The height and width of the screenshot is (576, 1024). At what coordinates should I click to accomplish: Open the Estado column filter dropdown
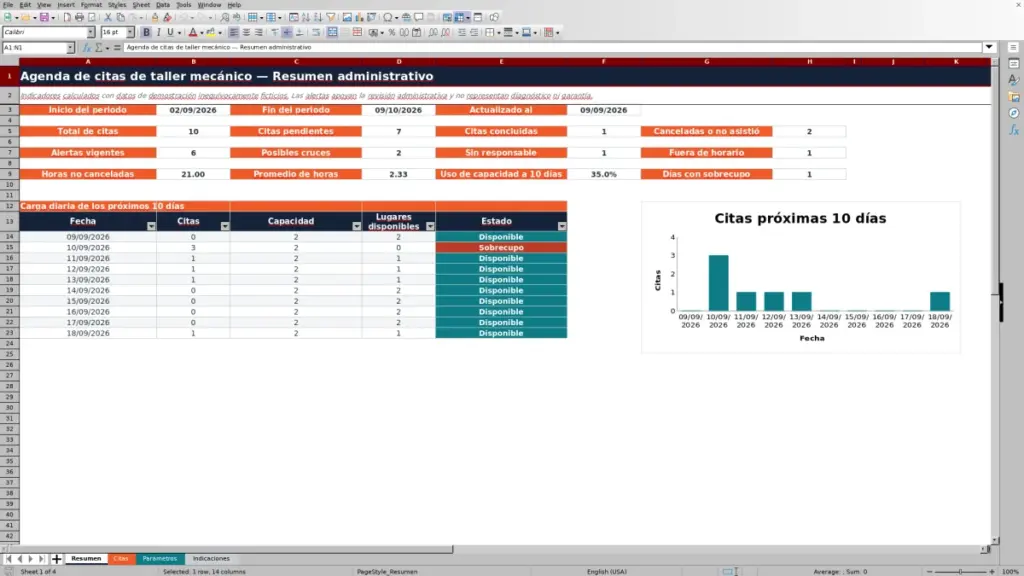click(x=562, y=226)
